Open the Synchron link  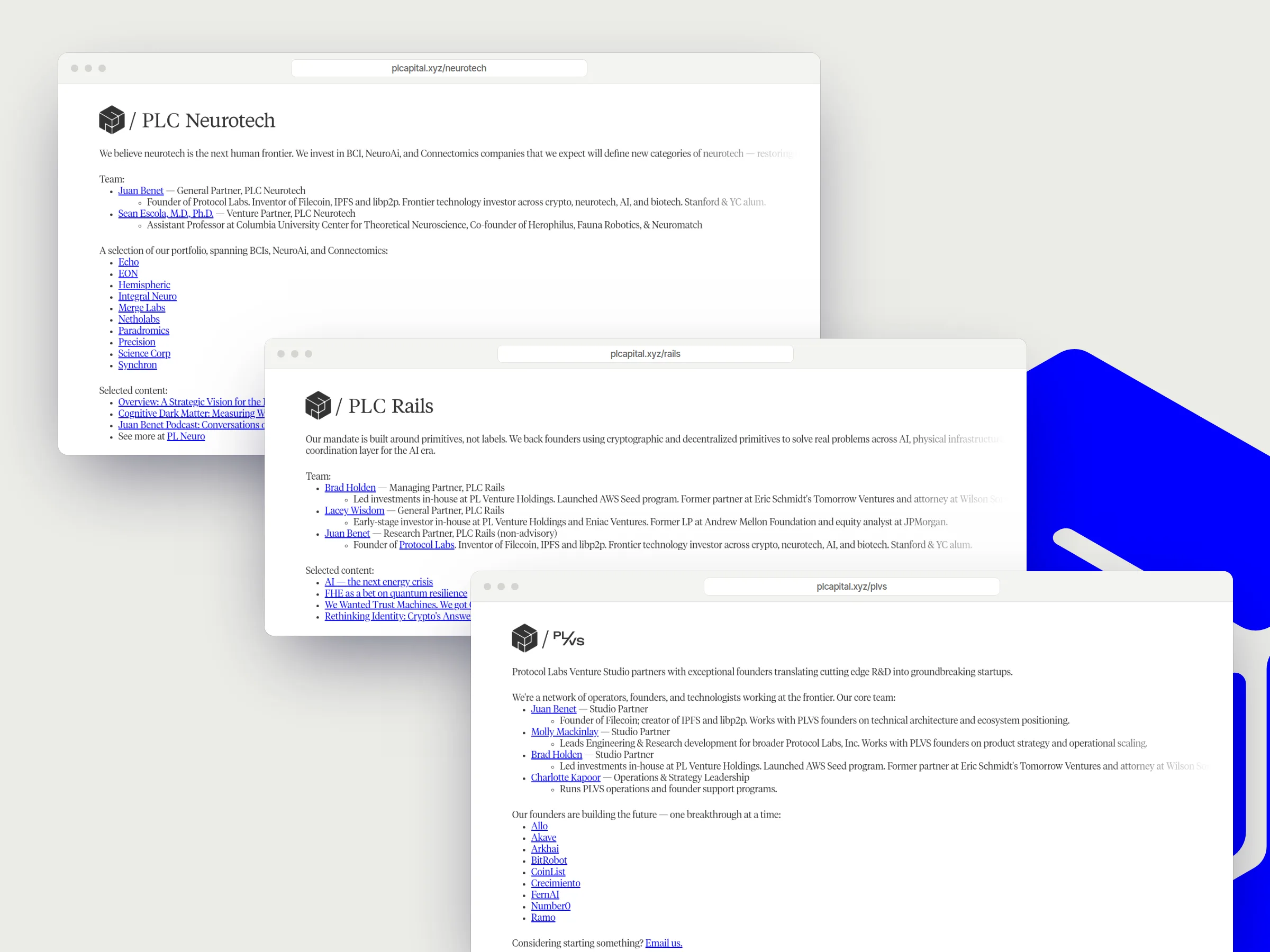click(x=138, y=365)
